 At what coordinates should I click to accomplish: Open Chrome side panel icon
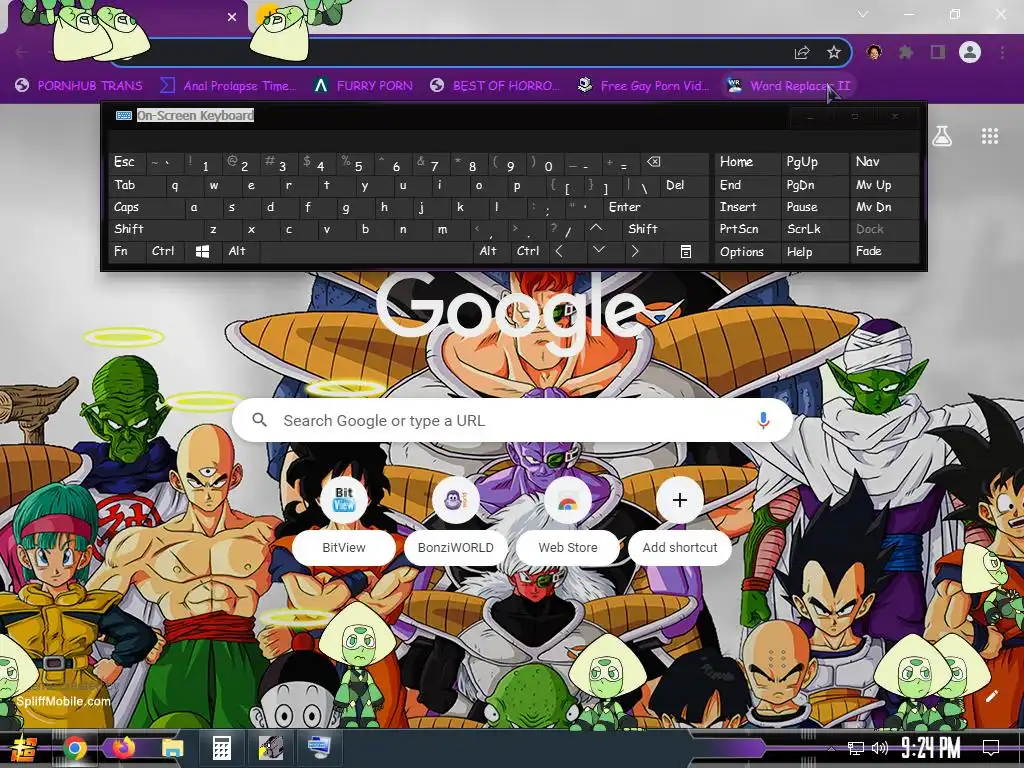pyautogui.click(x=938, y=52)
